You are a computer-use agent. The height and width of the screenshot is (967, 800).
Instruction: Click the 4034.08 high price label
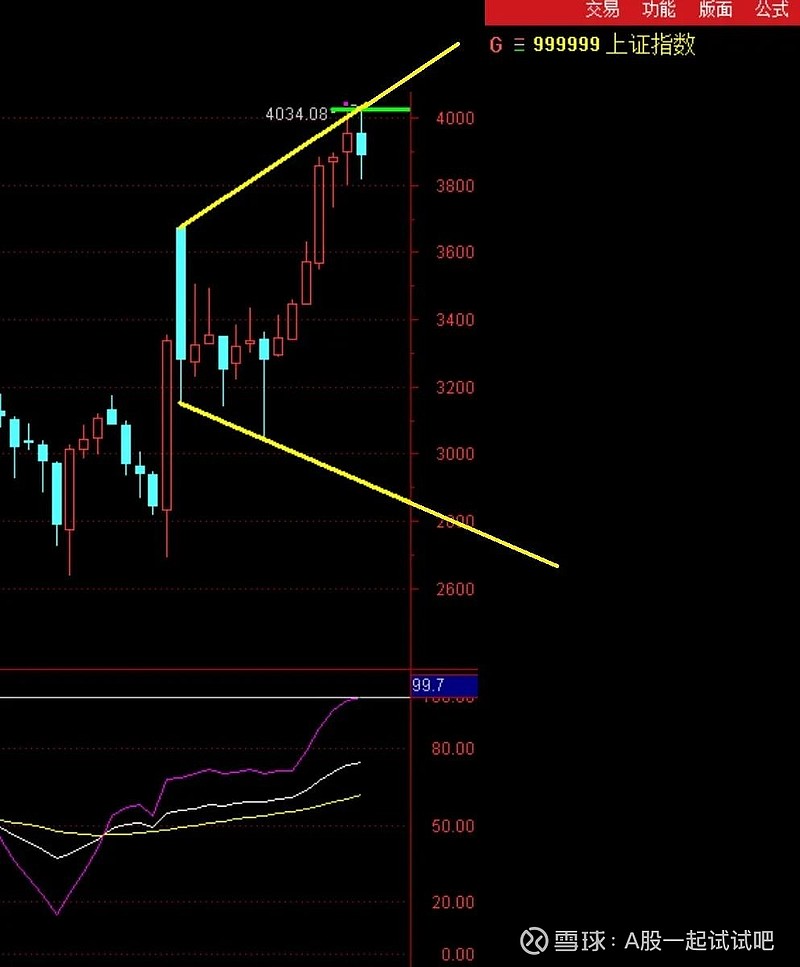296,114
